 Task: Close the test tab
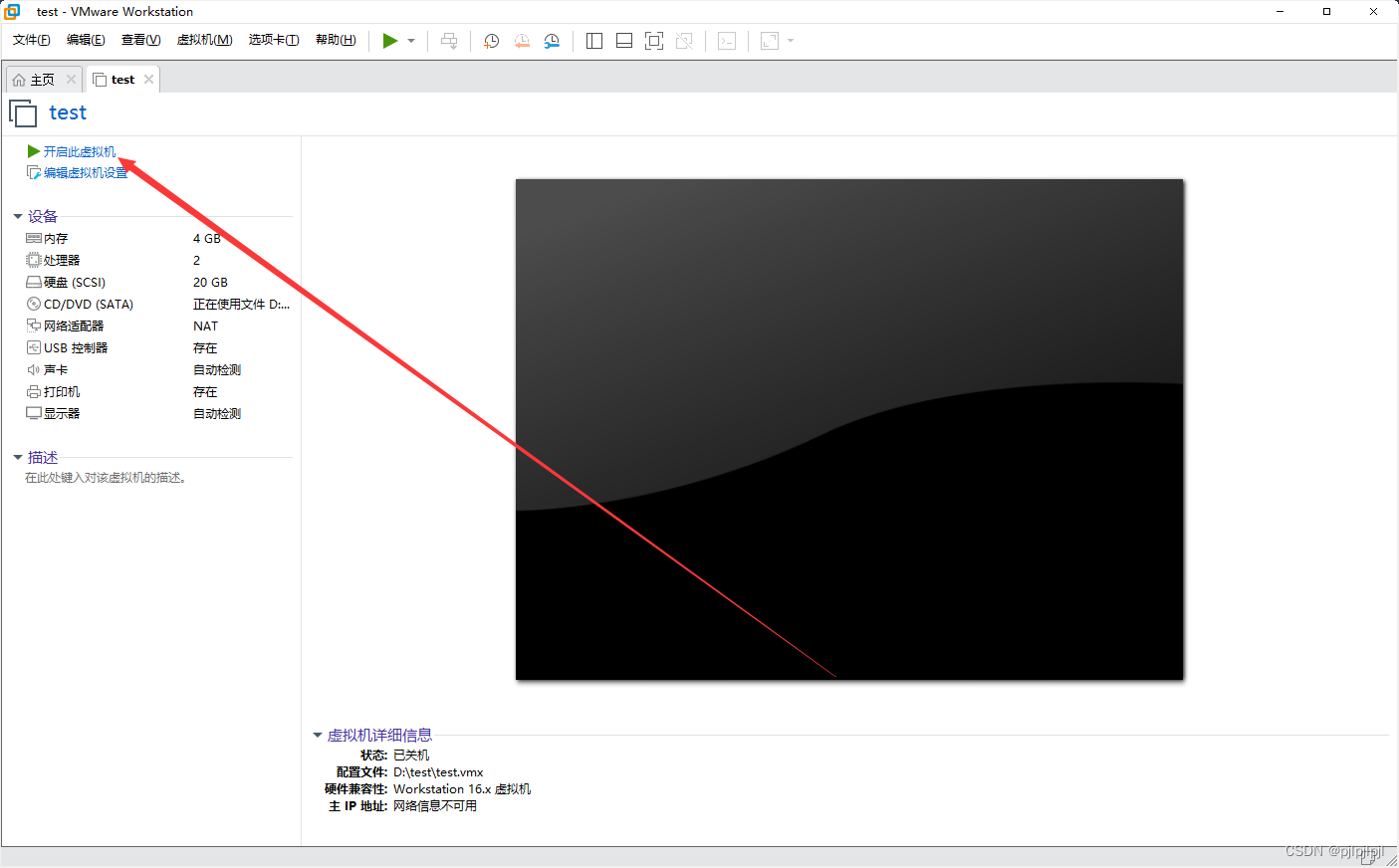click(148, 80)
